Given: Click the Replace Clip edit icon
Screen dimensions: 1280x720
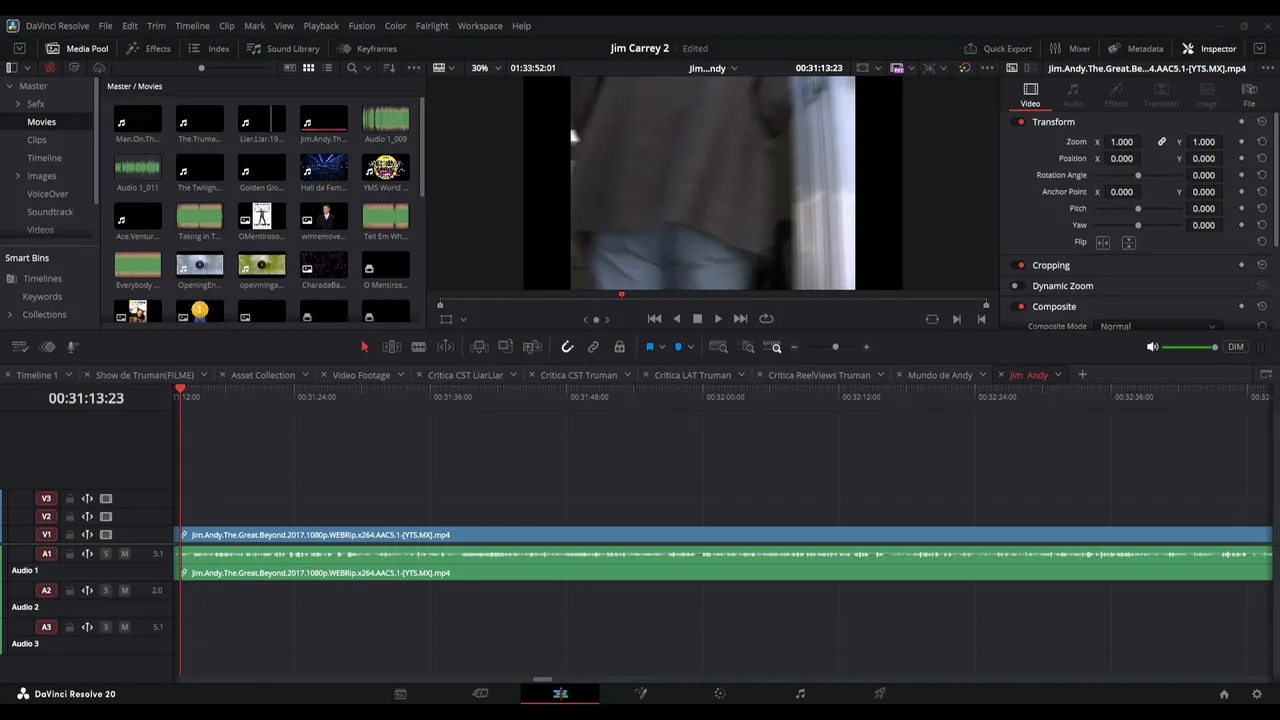Looking at the screenshot, I should coord(532,347).
